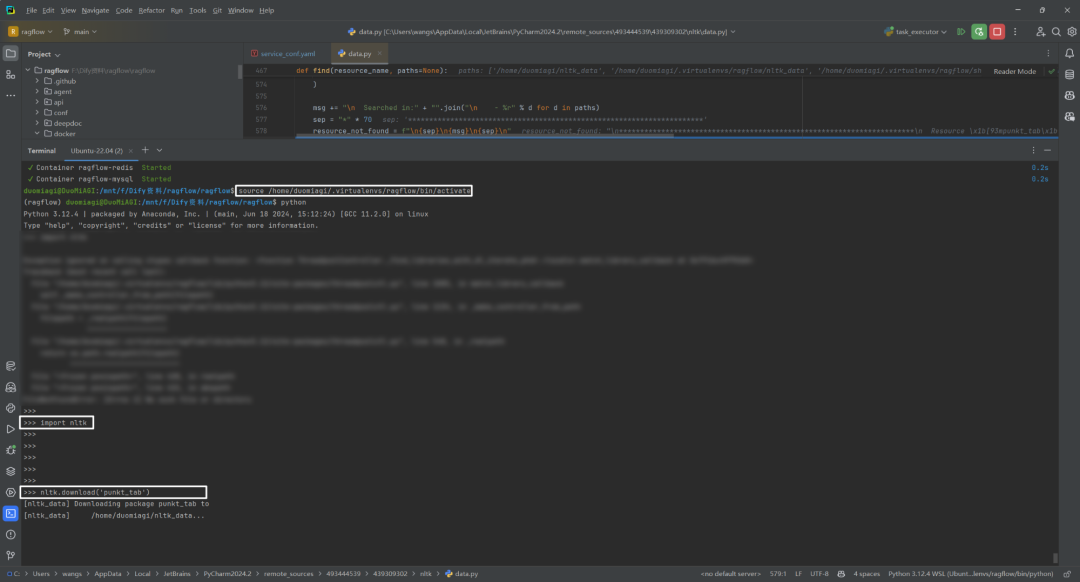Open the Git menu
The width and height of the screenshot is (1080, 582).
click(217, 10)
